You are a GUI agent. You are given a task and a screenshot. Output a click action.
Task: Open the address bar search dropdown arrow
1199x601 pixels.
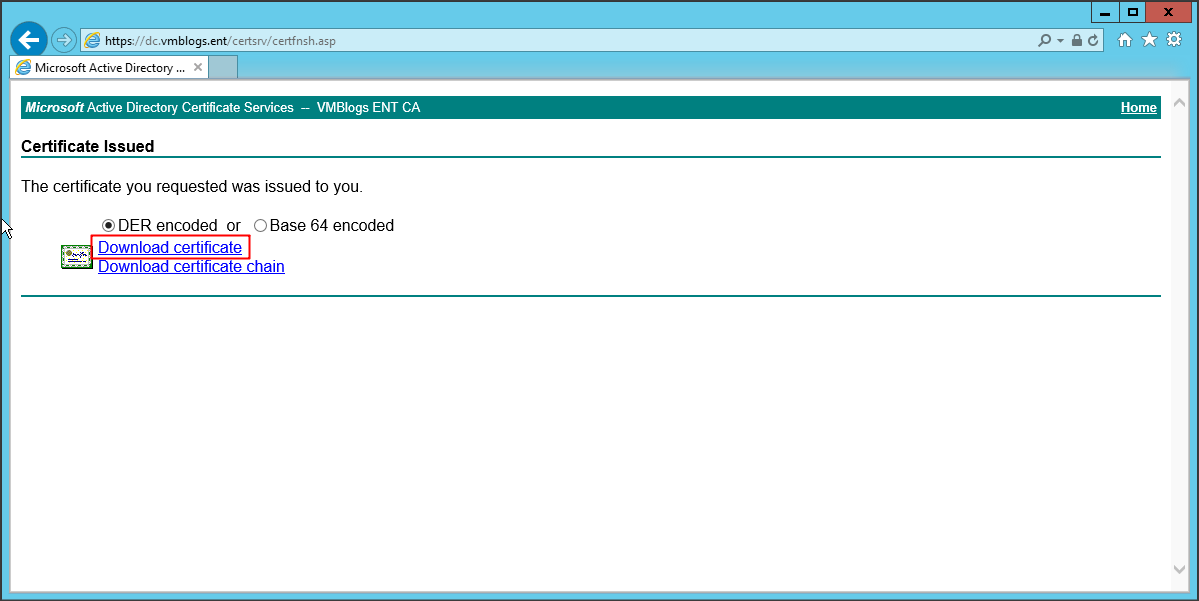(1060, 41)
